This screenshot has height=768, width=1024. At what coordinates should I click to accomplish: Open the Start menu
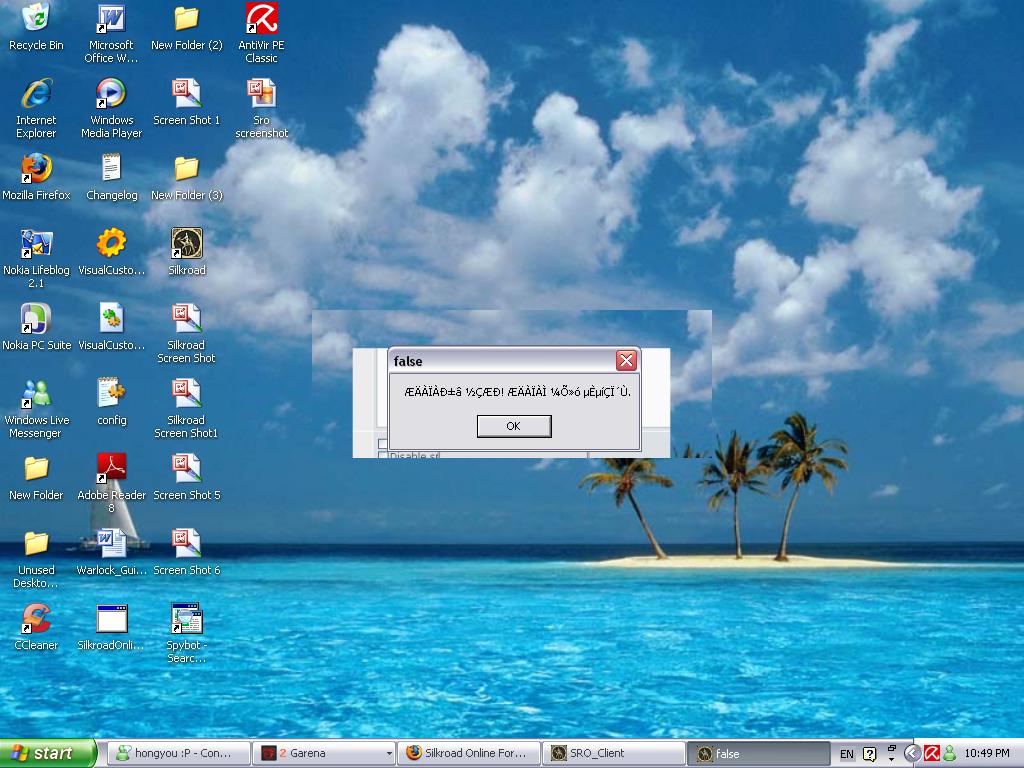[x=48, y=753]
